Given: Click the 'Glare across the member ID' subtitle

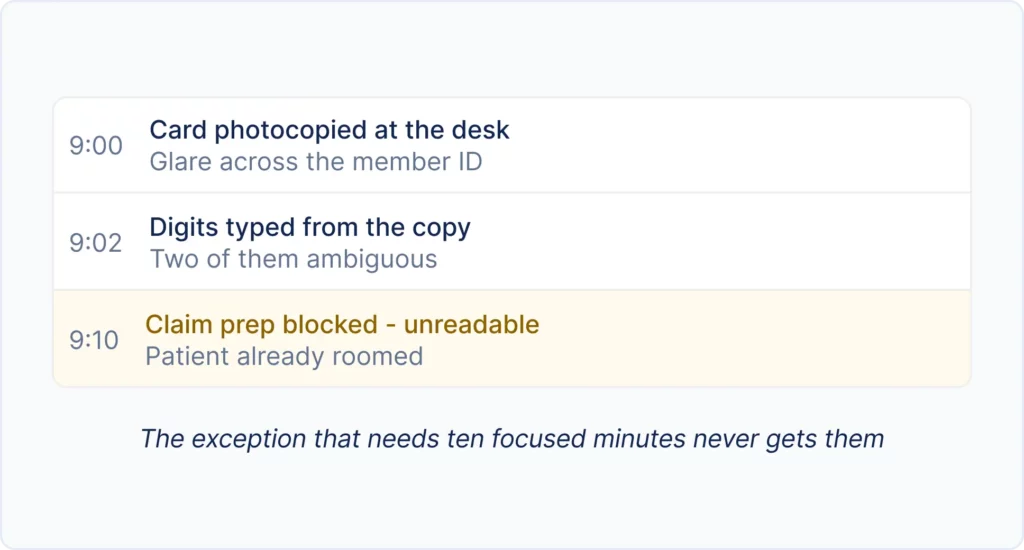Looking at the screenshot, I should [x=316, y=161].
